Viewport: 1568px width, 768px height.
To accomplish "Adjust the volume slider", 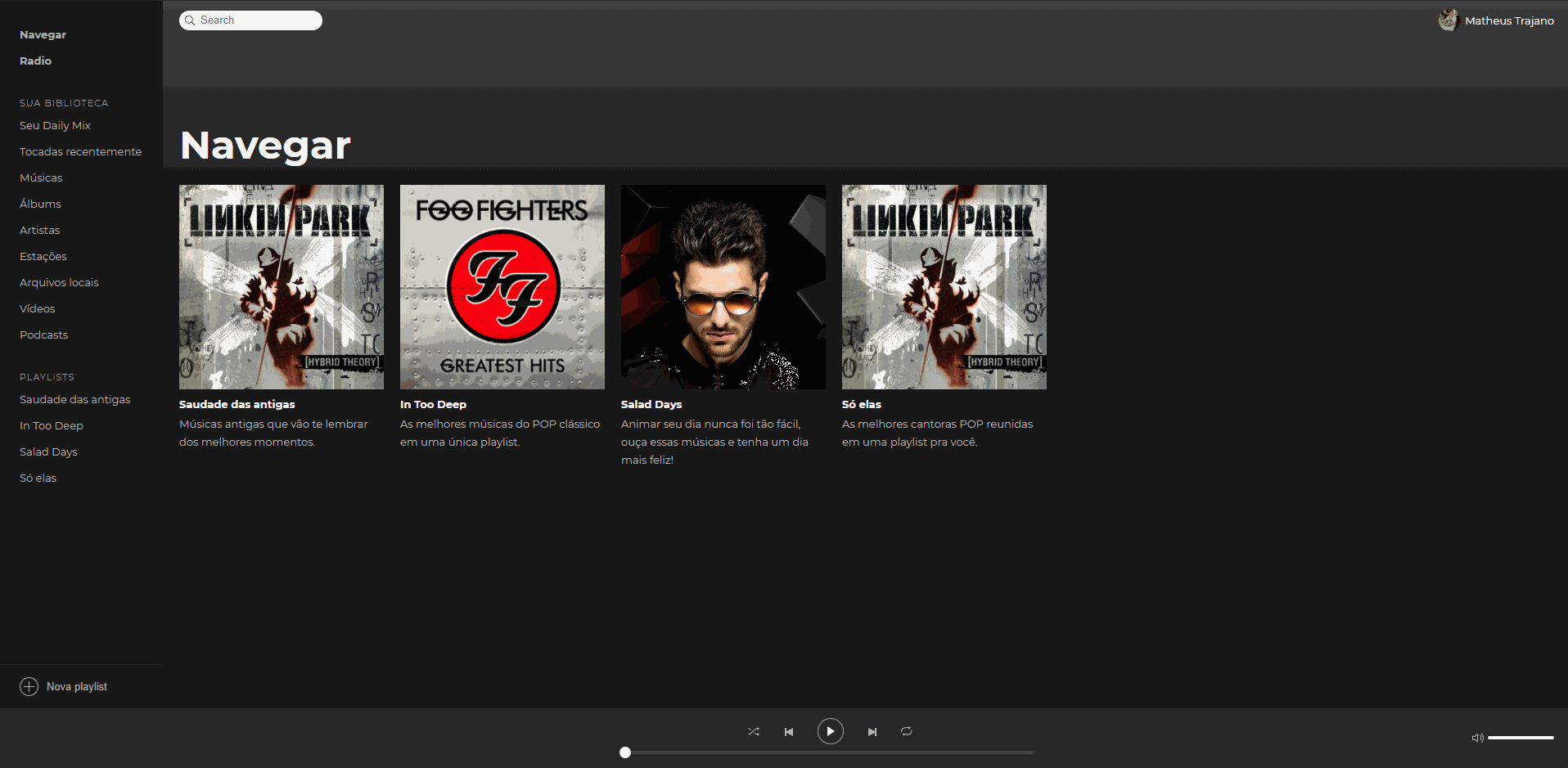I will pos(1521,738).
